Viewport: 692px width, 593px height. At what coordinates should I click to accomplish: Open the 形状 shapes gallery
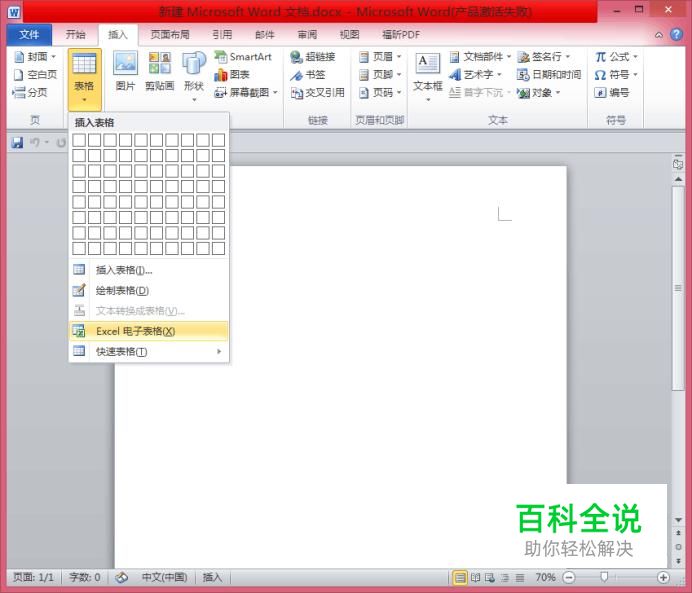[194, 76]
